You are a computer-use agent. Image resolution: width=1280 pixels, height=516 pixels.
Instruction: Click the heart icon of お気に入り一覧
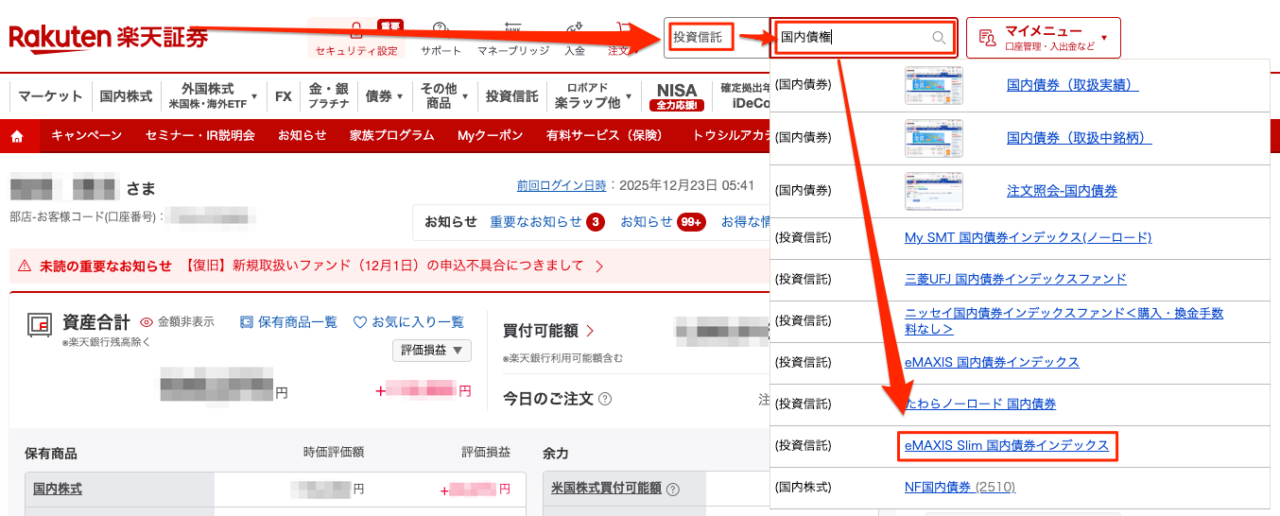tap(360, 322)
